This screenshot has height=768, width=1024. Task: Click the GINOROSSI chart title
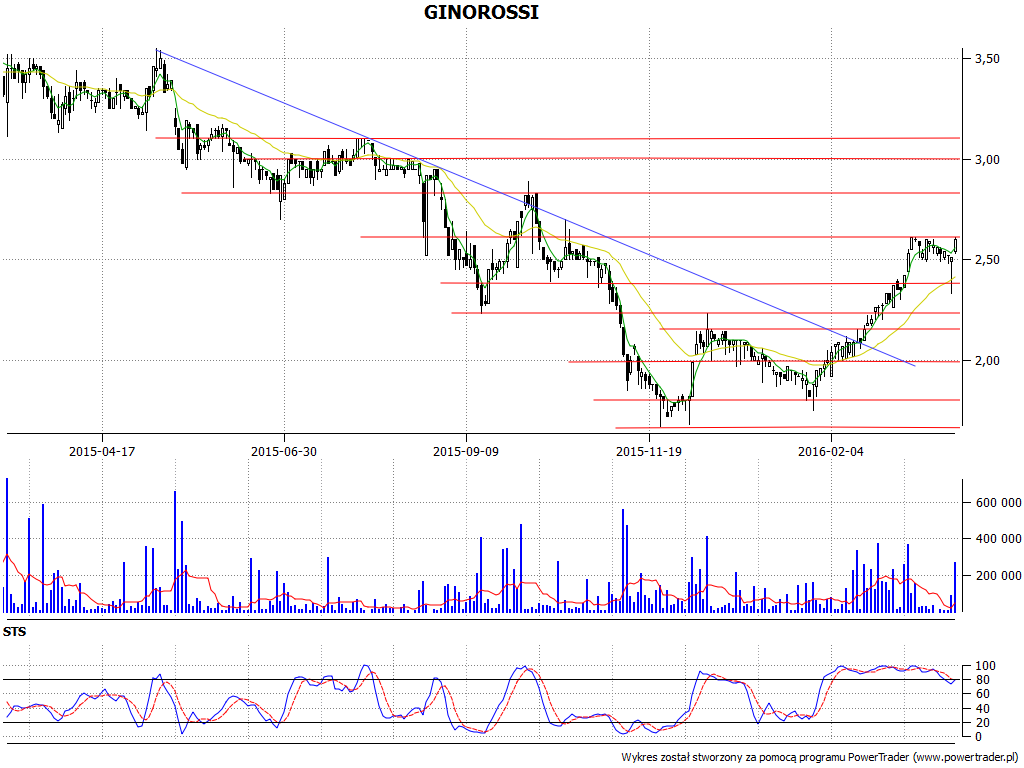tap(481, 12)
